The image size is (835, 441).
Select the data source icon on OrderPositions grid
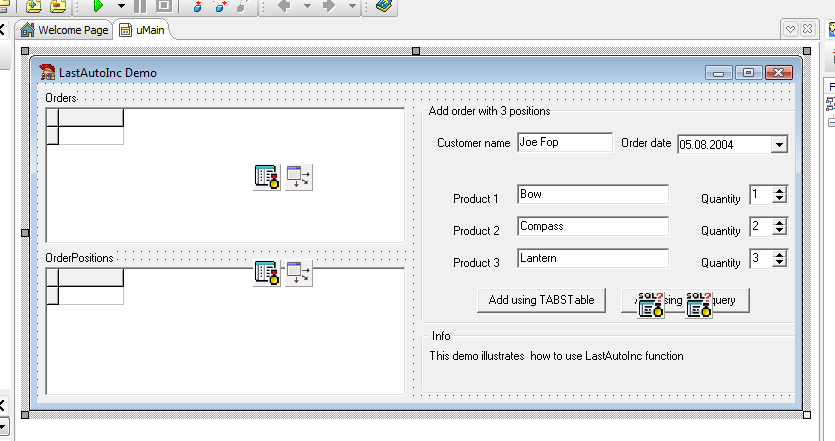click(299, 273)
